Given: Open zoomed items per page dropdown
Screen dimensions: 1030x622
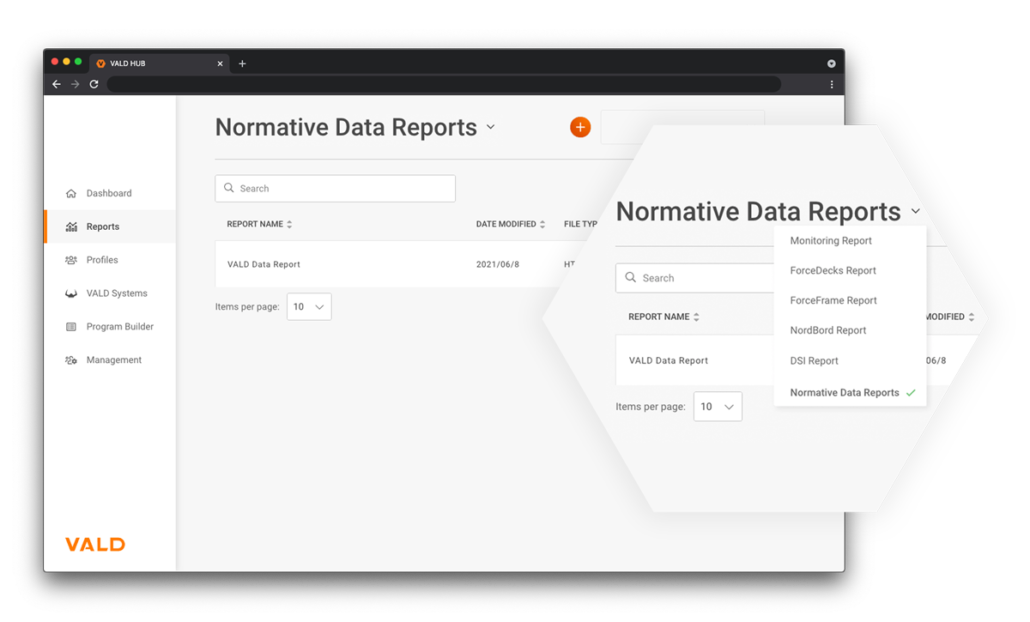Looking at the screenshot, I should click(717, 407).
